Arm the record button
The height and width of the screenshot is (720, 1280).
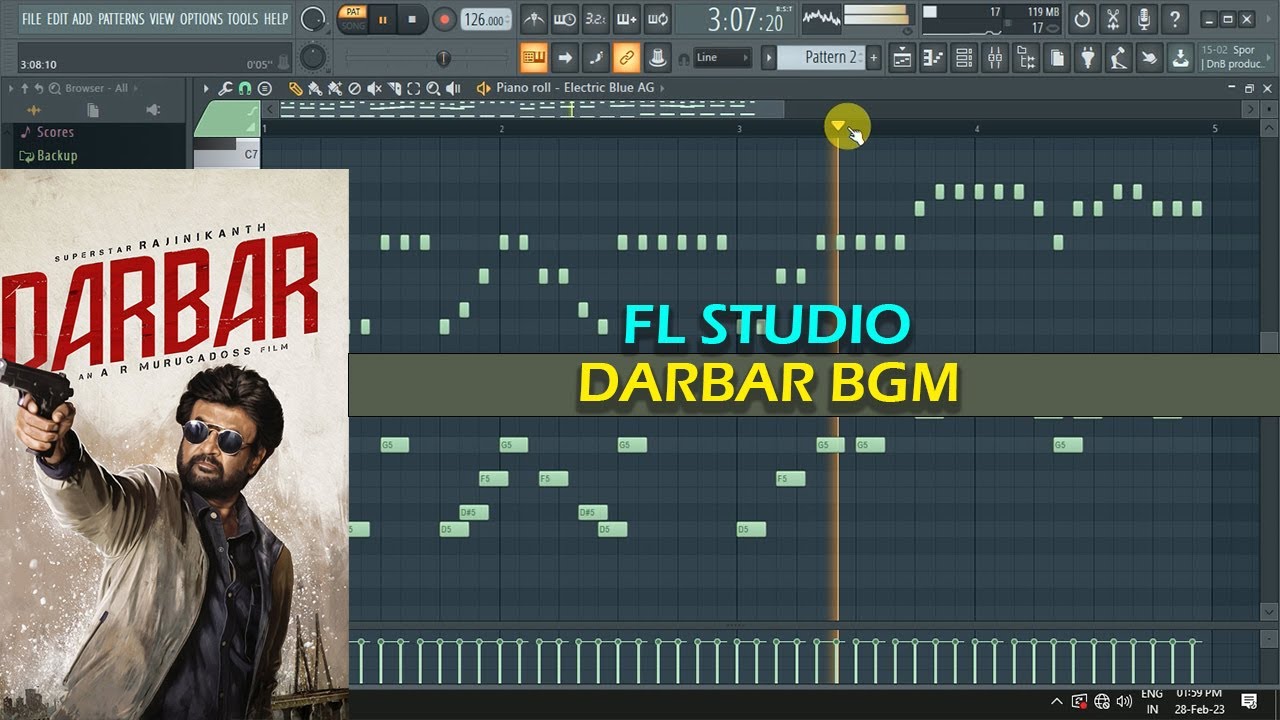(x=445, y=19)
